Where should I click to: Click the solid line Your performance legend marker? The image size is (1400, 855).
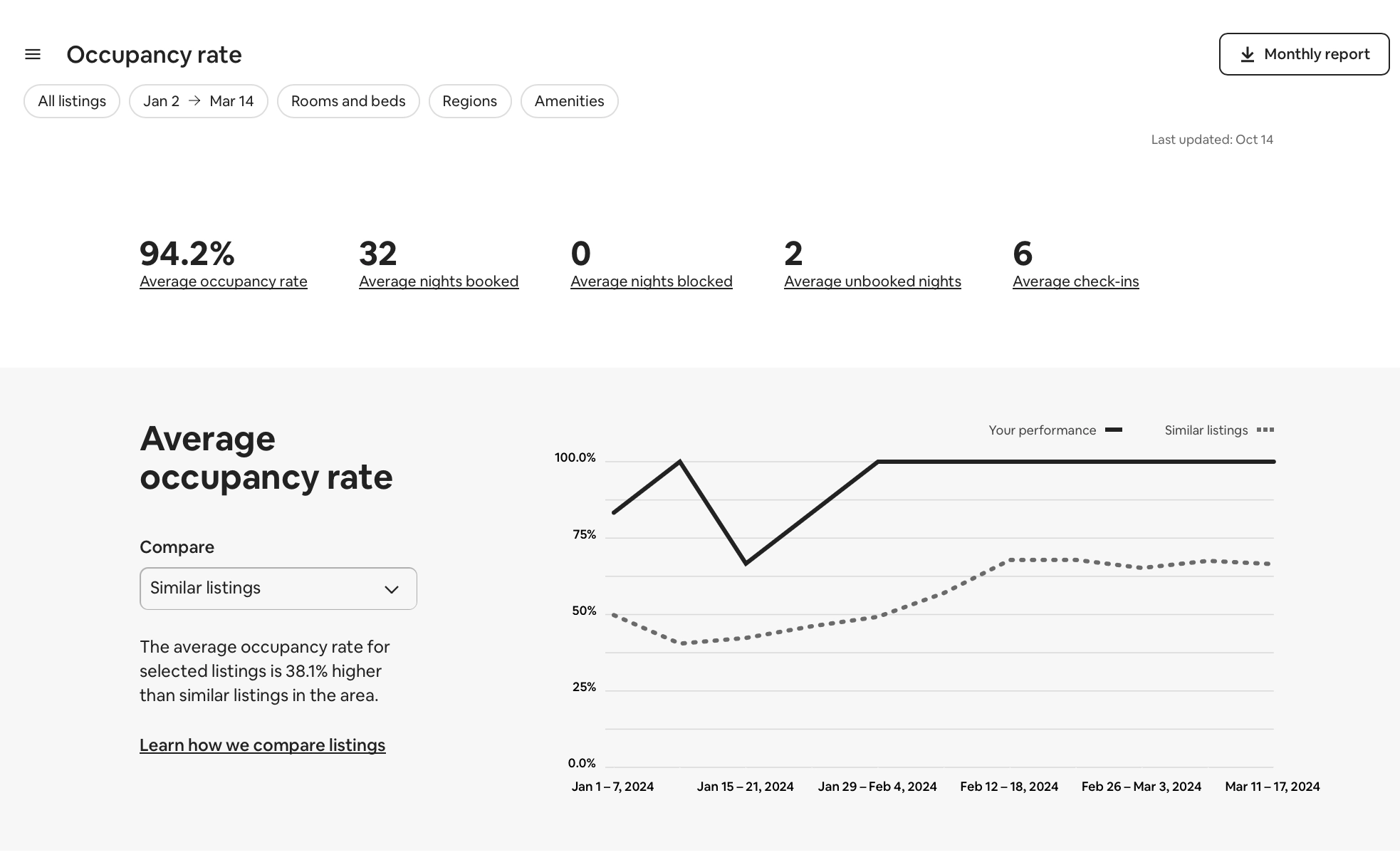click(1113, 430)
